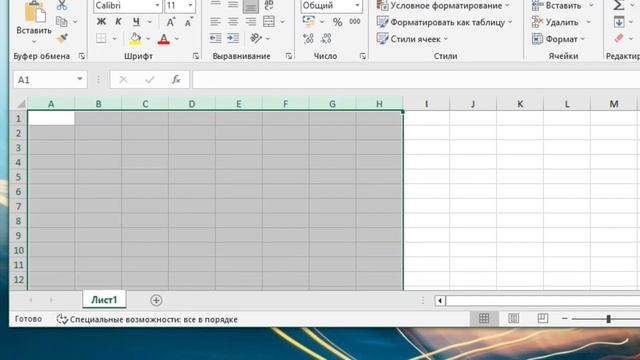Toggle Wrap Text in the alignment group
Viewport: 640px width, 360px height.
tap(269, 5)
